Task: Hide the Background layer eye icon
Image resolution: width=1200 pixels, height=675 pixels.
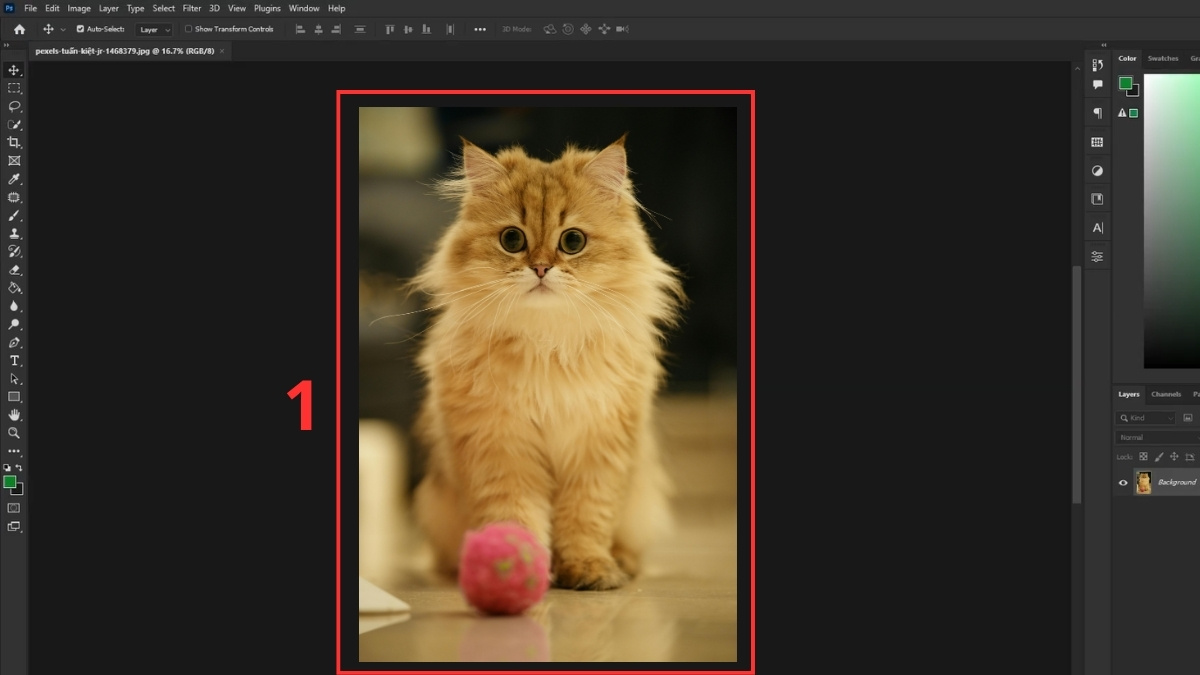Action: point(1123,482)
